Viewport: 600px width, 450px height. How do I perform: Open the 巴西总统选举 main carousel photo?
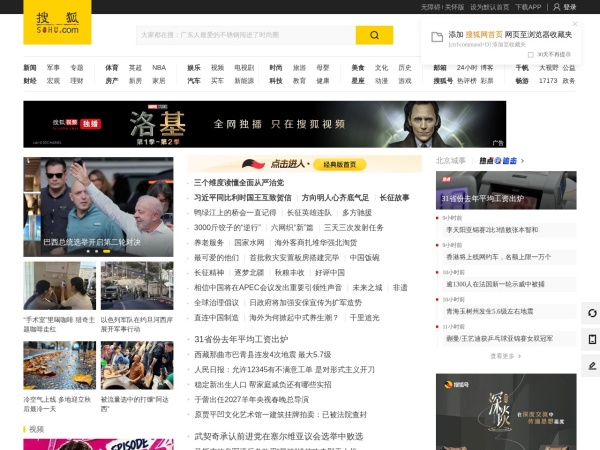pyautogui.click(x=98, y=207)
